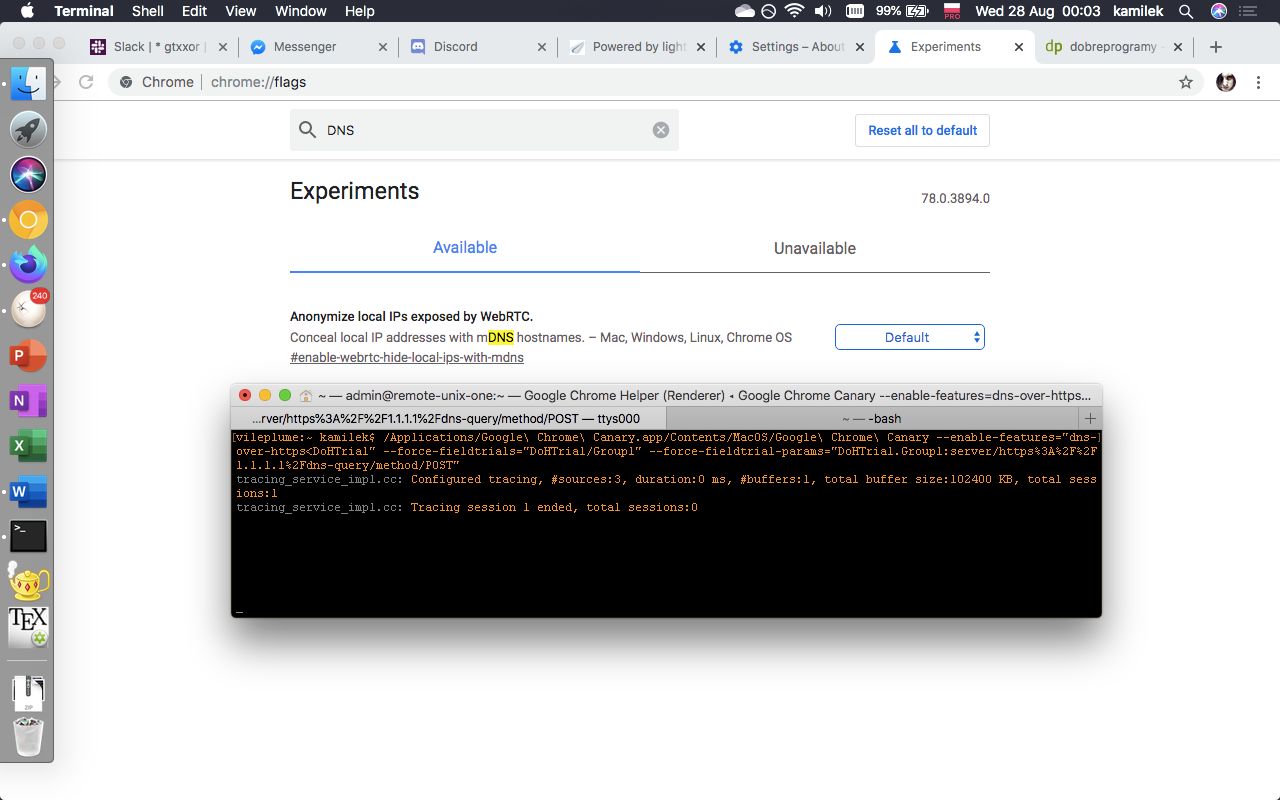Open Chrome's three-dot overflow menu
1280x800 pixels.
point(1258,82)
